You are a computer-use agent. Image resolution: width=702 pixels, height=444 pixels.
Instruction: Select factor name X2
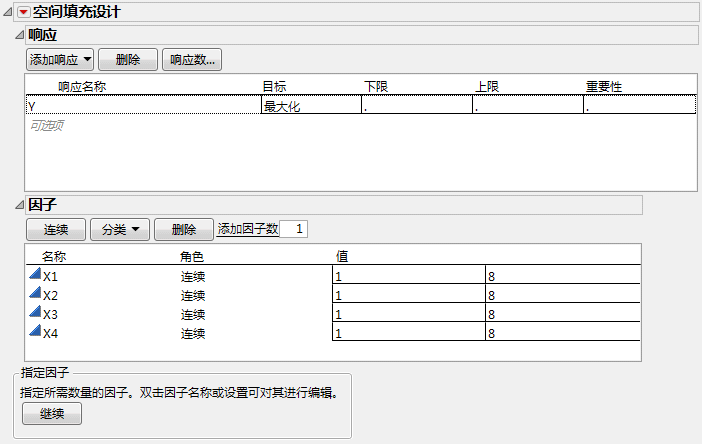coord(50,295)
